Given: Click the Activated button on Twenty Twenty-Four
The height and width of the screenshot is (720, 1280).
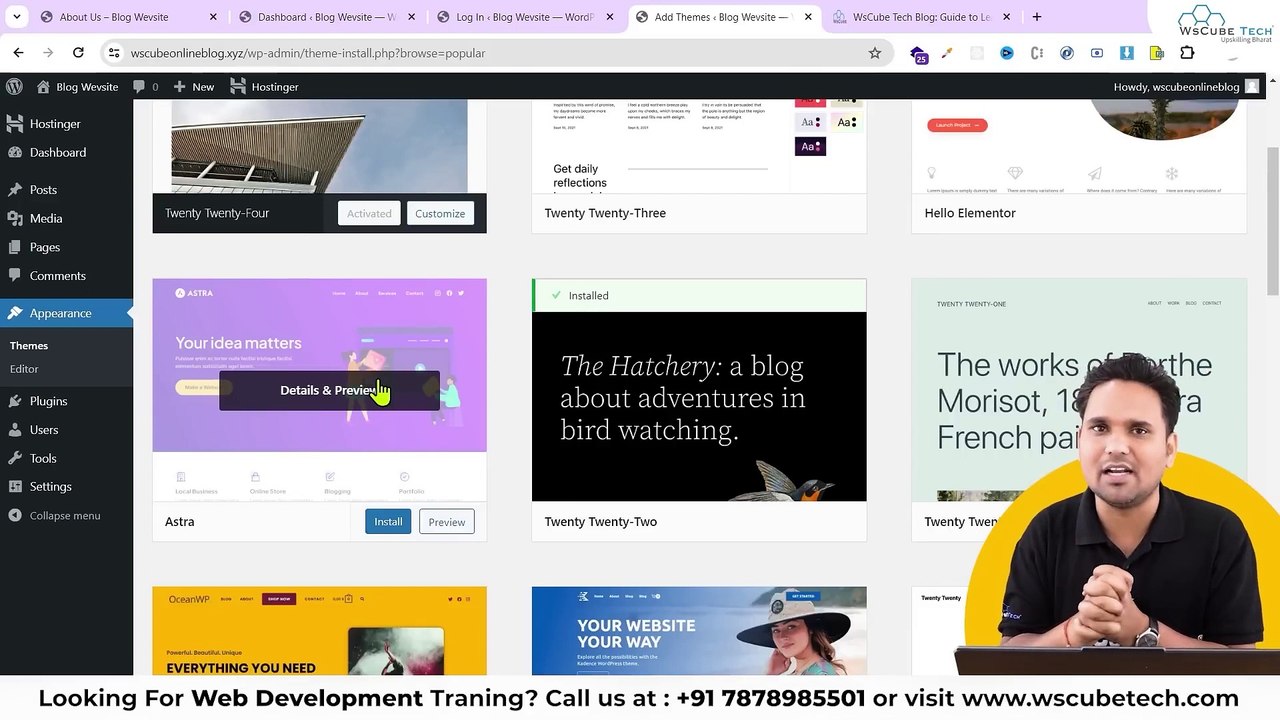Looking at the screenshot, I should click(x=369, y=213).
